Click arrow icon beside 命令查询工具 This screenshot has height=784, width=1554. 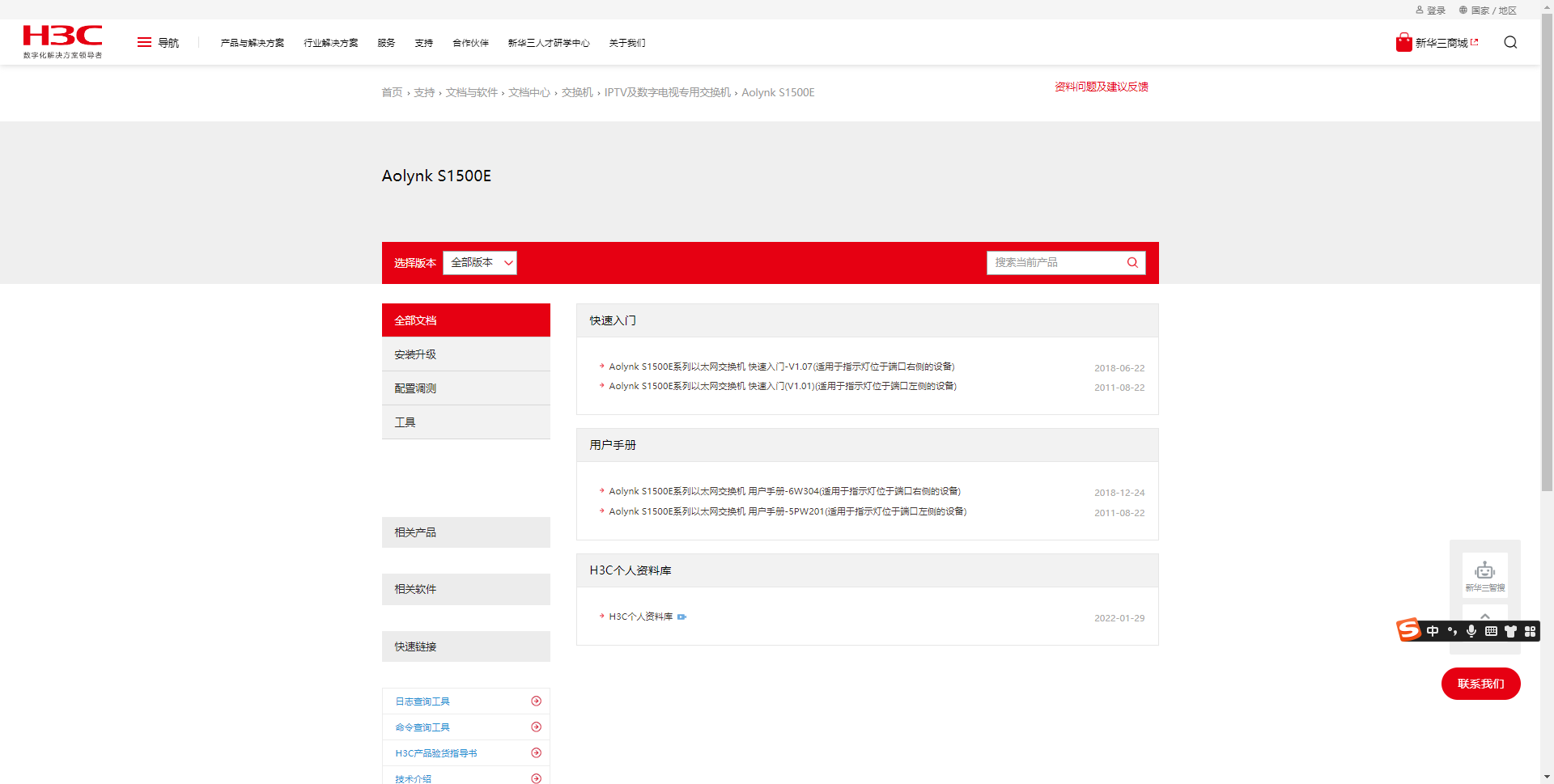pyautogui.click(x=536, y=727)
